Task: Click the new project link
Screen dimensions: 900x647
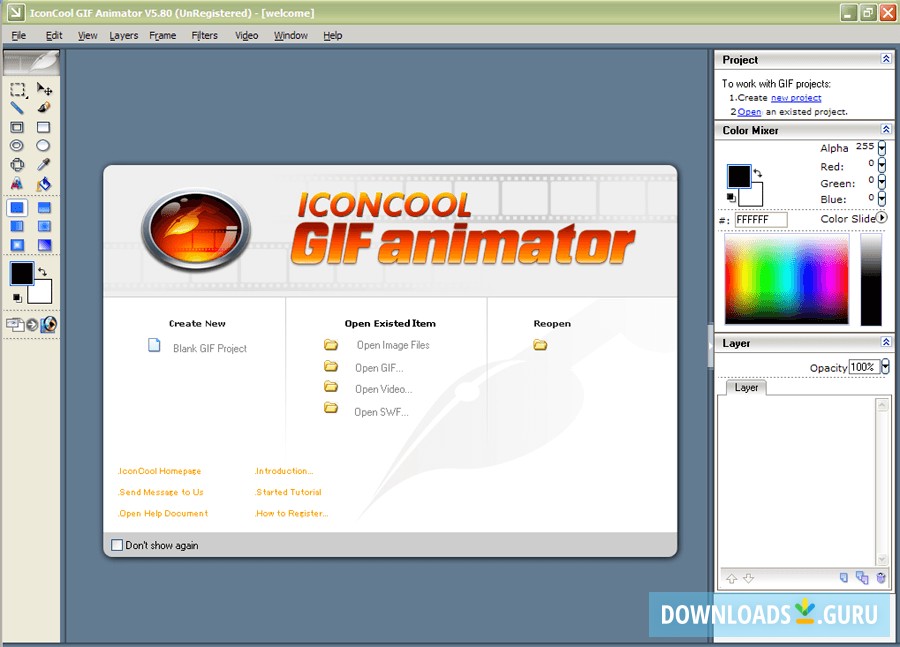Action: [795, 97]
